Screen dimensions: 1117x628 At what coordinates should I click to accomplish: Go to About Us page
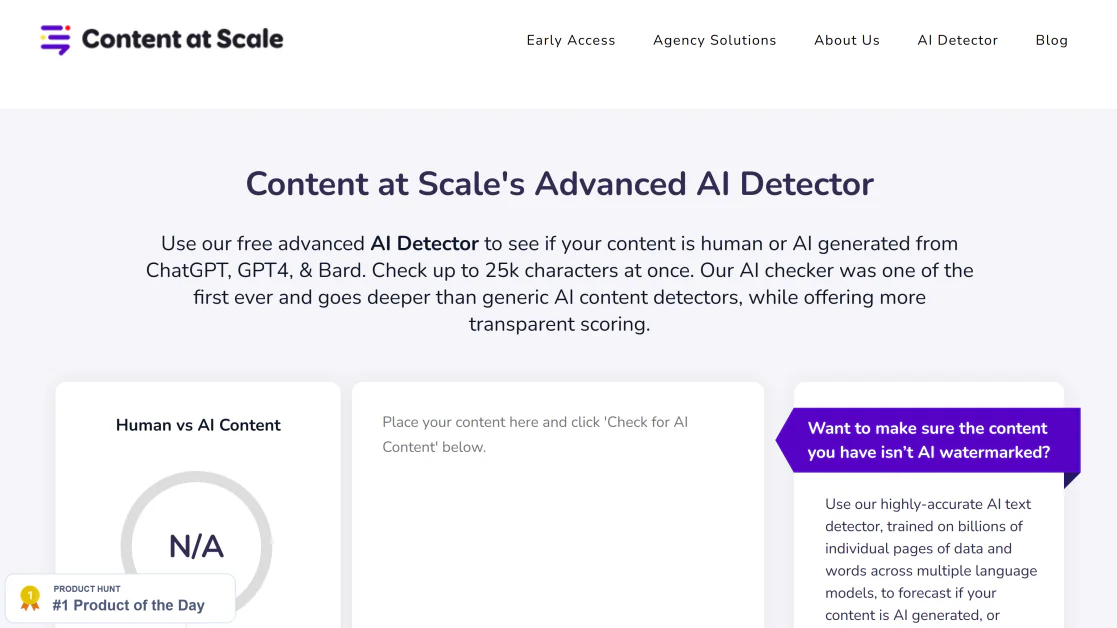(847, 41)
